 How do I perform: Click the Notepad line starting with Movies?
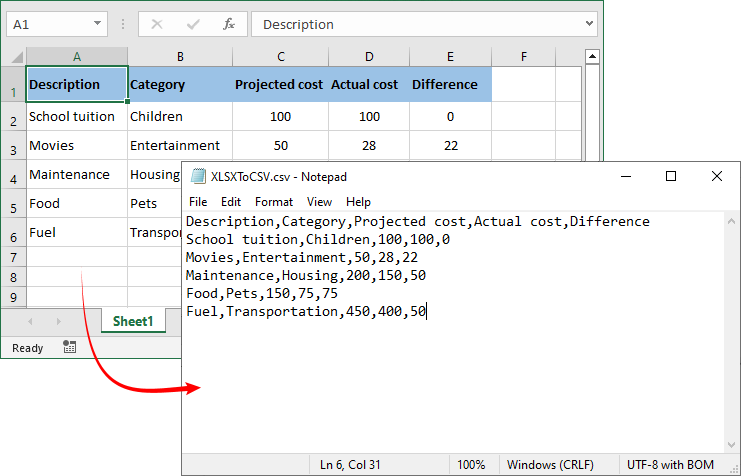[x=302, y=257]
